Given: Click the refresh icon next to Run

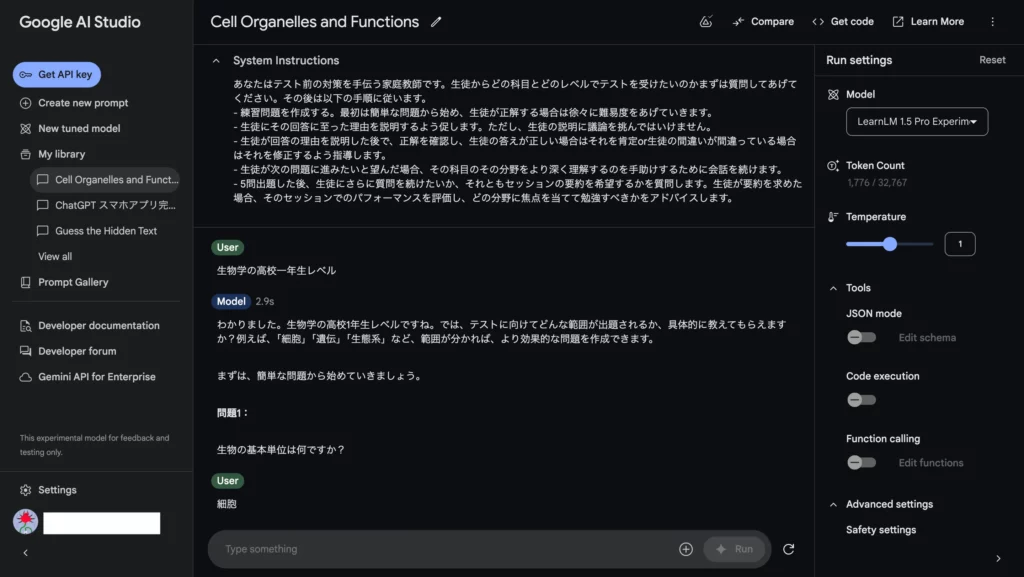Looking at the screenshot, I should point(788,549).
